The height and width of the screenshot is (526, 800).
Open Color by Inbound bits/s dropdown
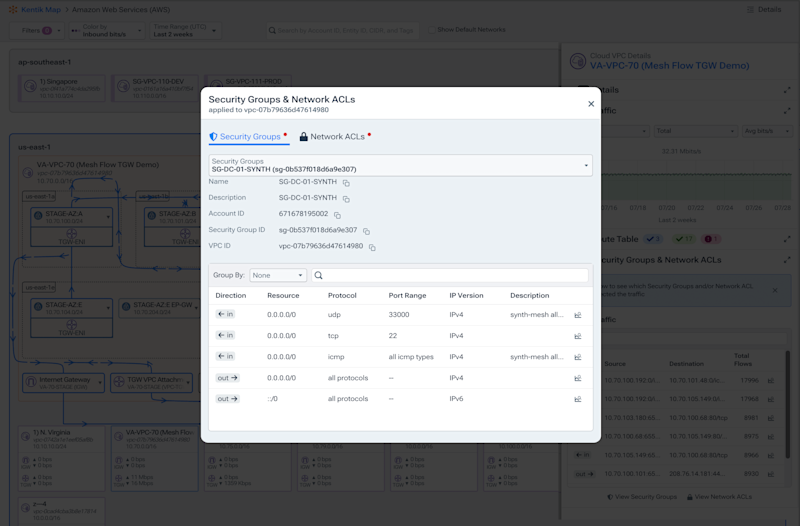click(x=107, y=31)
